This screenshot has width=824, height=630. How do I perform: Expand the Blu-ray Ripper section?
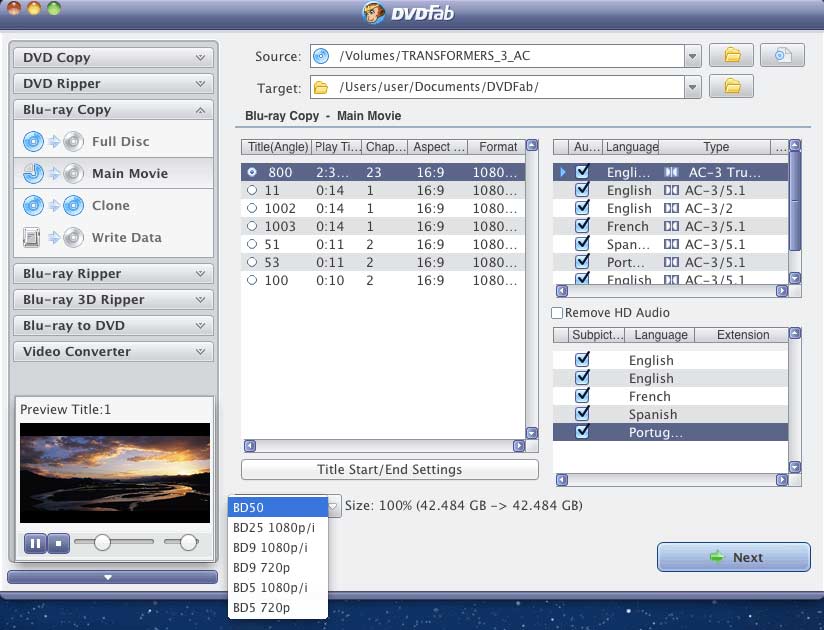[114, 273]
